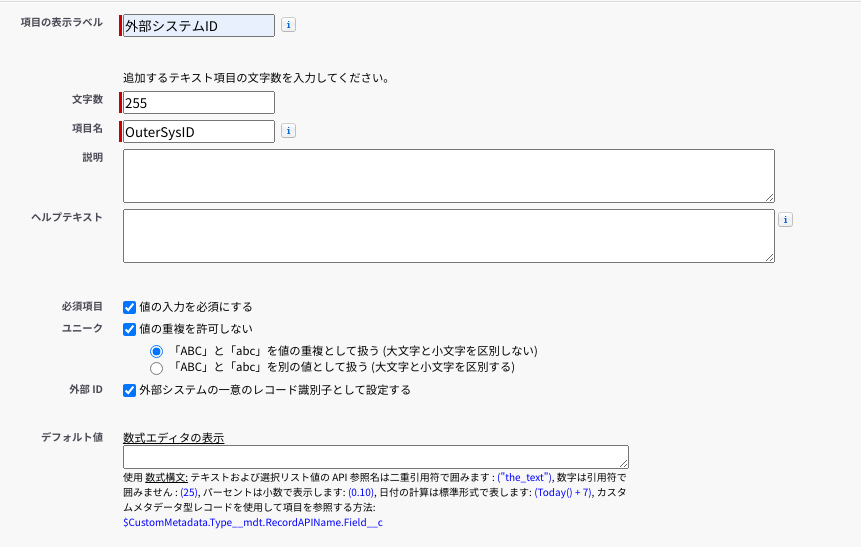Open the 数式構文 help link
This screenshot has height=547, width=861.
point(166,477)
